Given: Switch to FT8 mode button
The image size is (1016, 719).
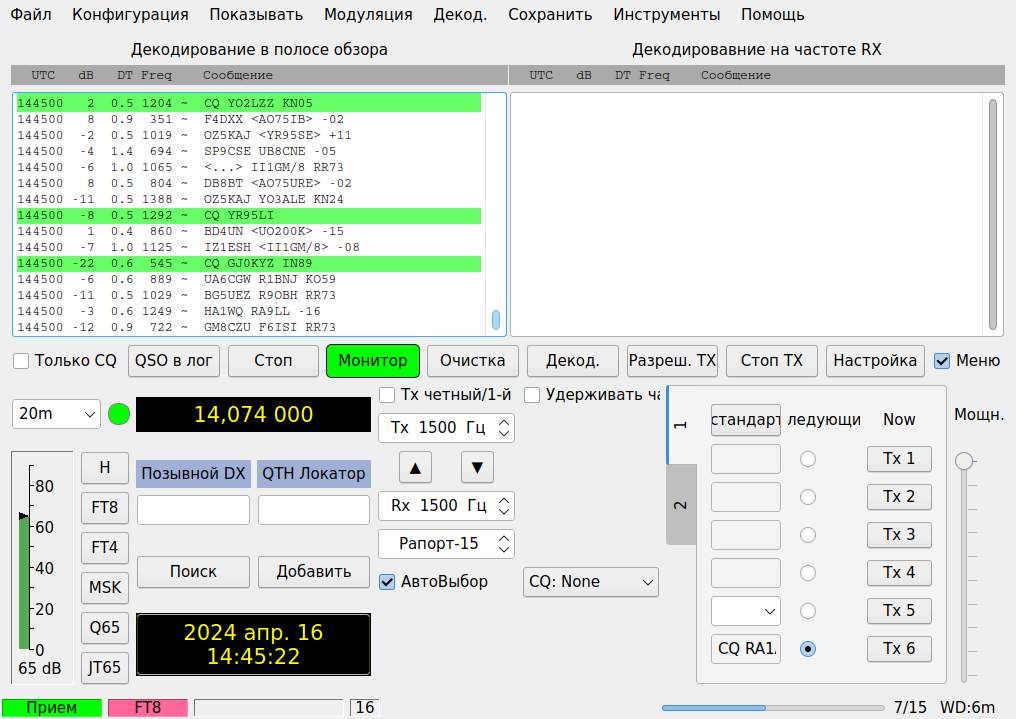Looking at the screenshot, I should [x=105, y=507].
